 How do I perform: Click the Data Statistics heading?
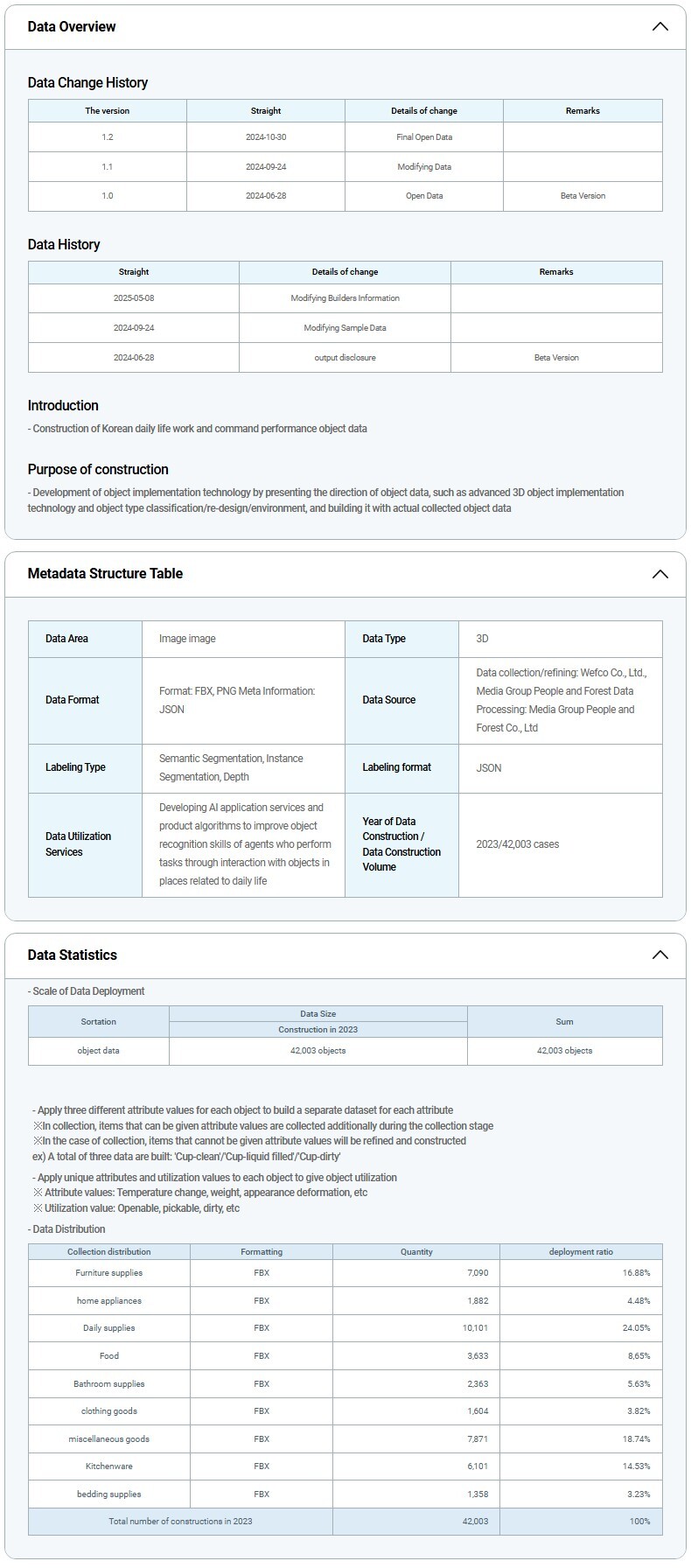coord(72,955)
